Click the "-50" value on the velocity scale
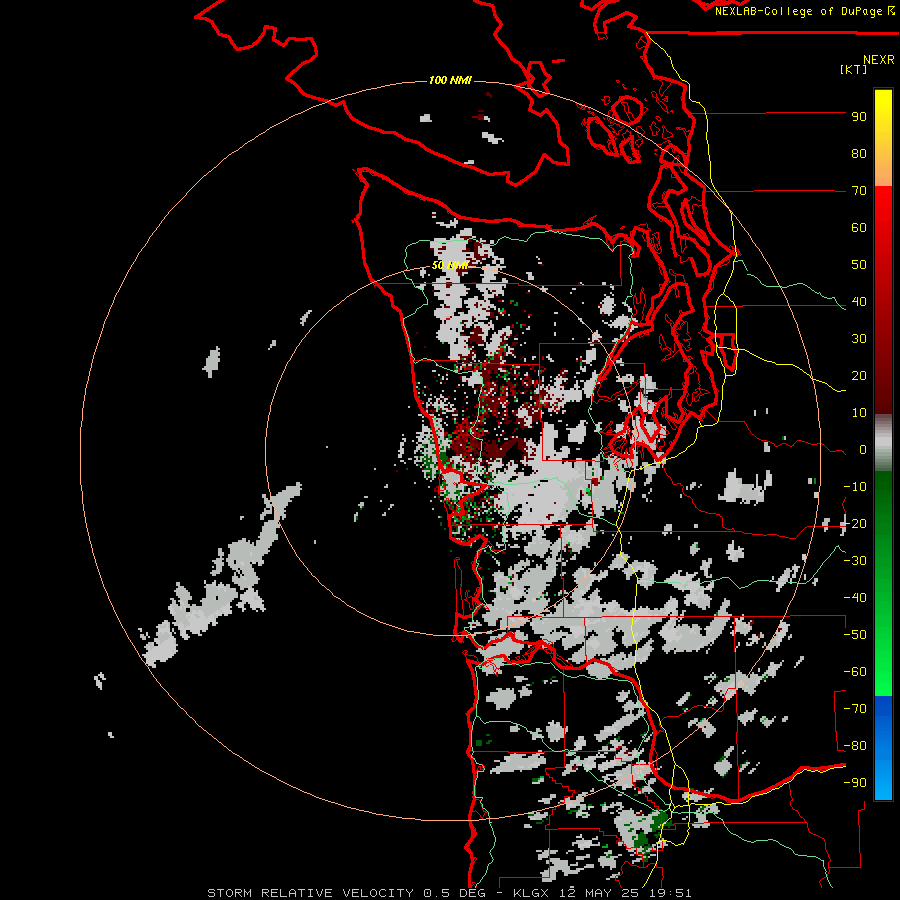Screen dimensions: 900x900 [855, 635]
